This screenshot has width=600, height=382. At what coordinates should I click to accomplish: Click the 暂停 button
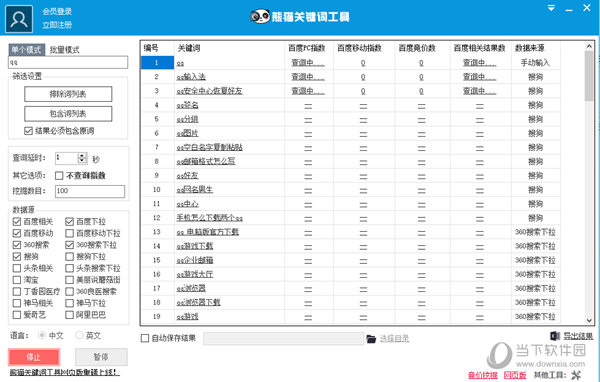pyautogui.click(x=101, y=357)
